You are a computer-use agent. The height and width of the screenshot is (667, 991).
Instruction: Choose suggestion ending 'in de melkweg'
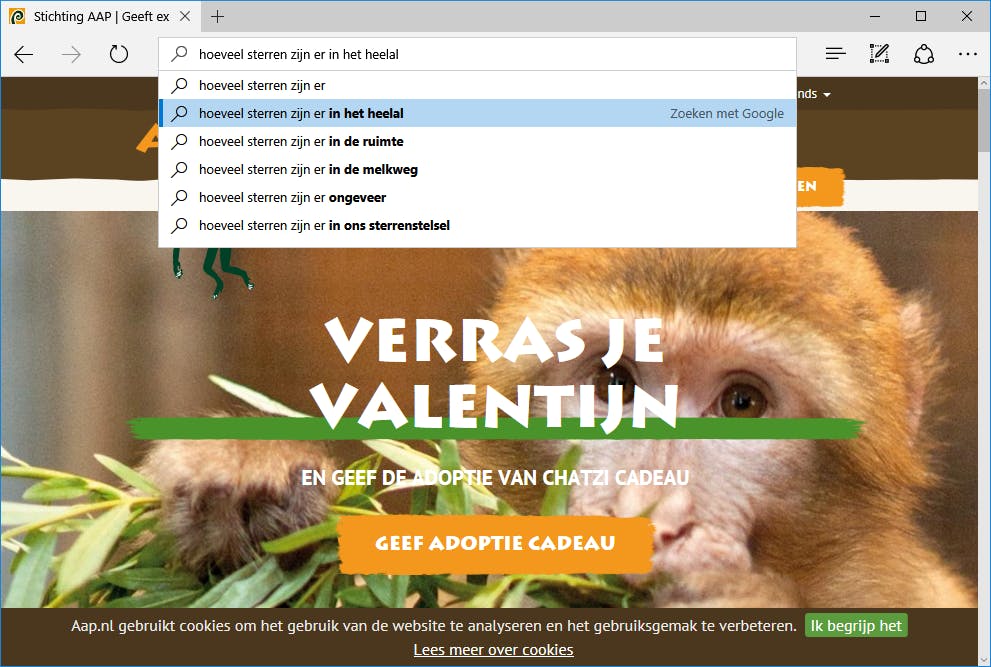[477, 169]
